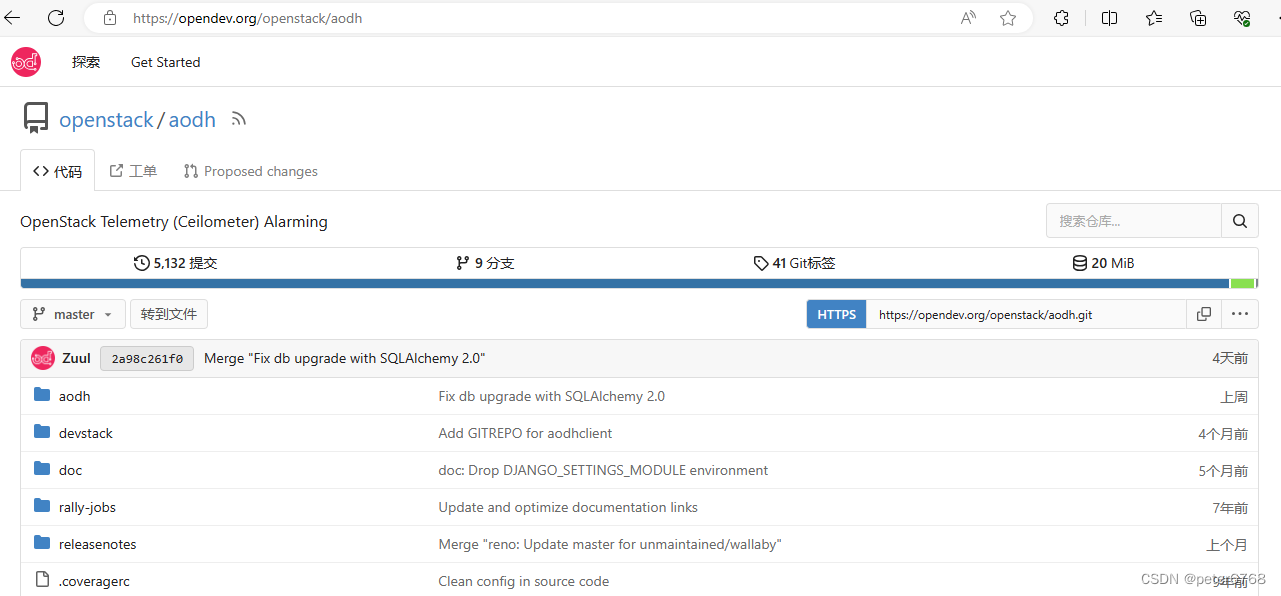Click the padlock site info icon
The width and height of the screenshot is (1281, 596).
110,18
